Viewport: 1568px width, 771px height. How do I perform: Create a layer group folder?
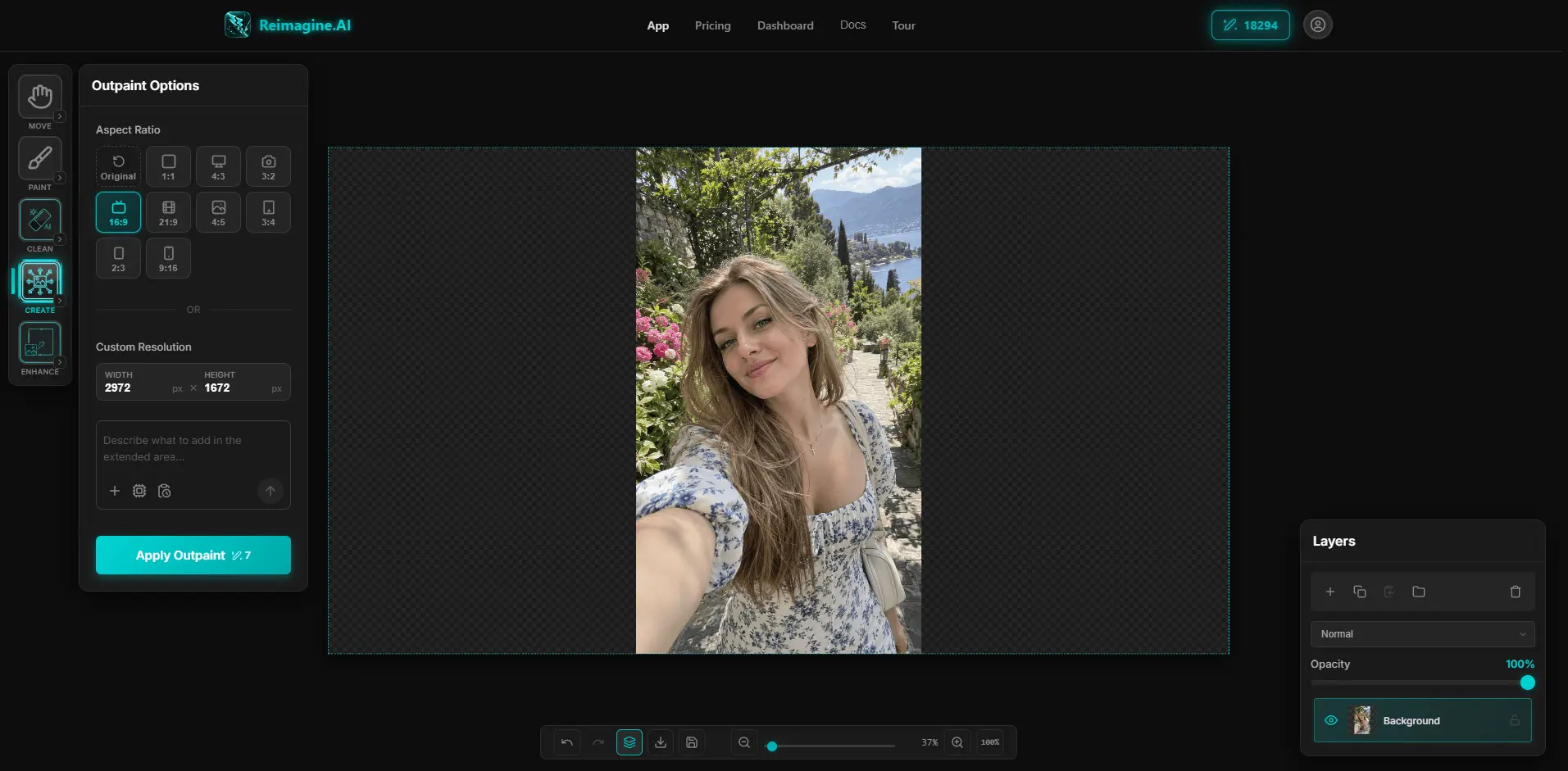click(x=1419, y=592)
